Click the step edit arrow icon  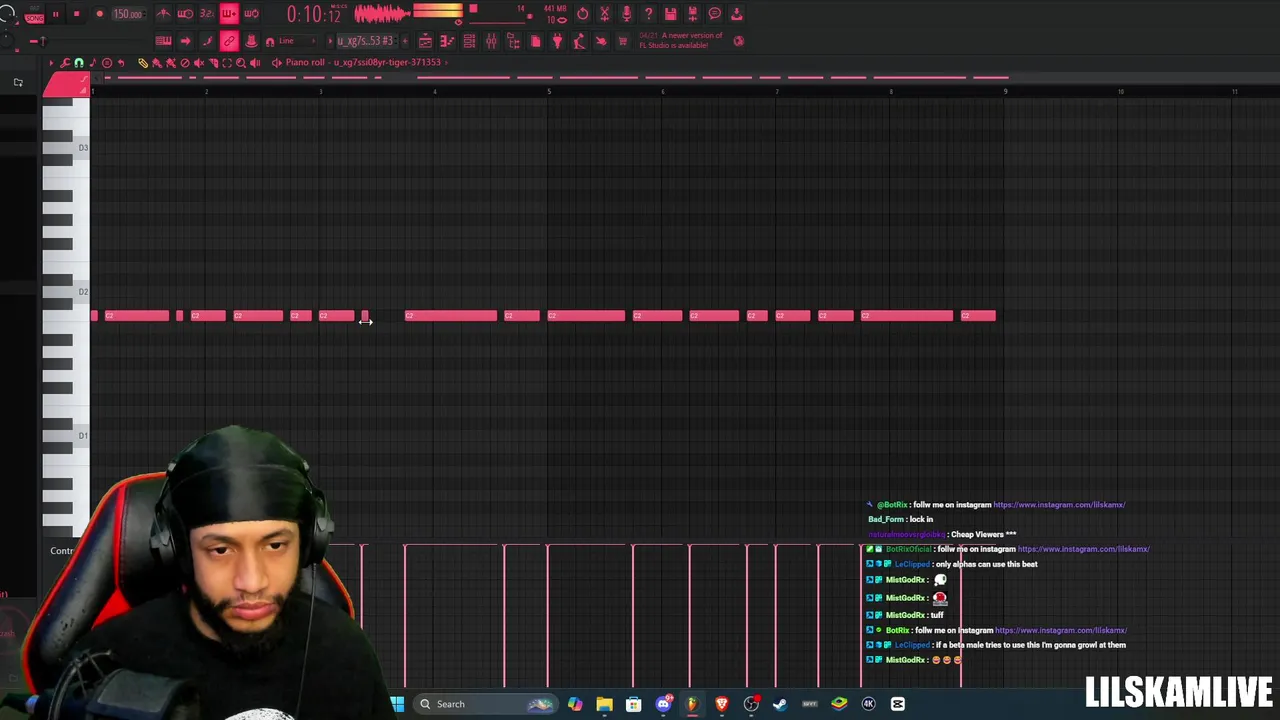(185, 41)
